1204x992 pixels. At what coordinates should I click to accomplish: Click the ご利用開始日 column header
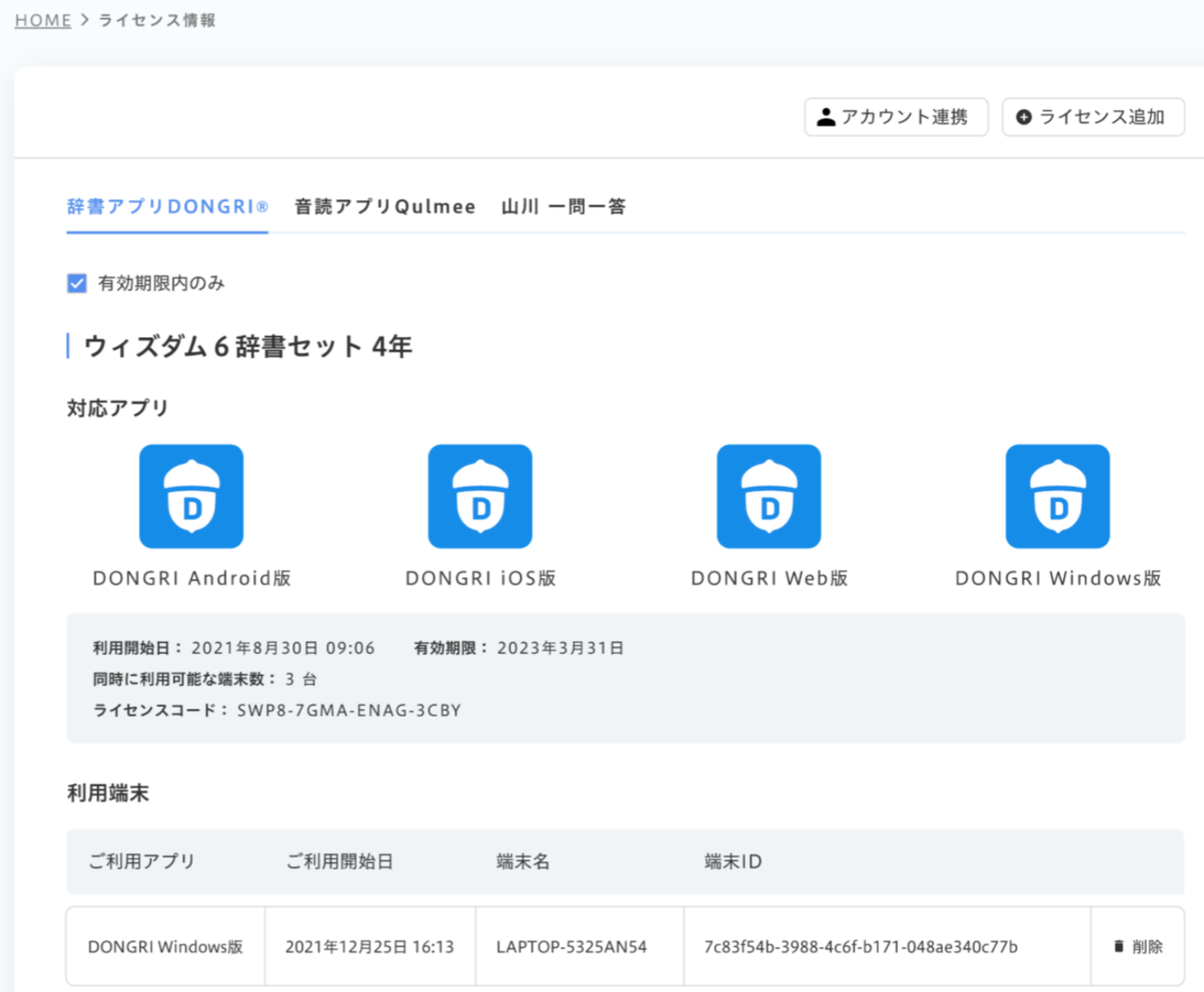click(x=340, y=861)
